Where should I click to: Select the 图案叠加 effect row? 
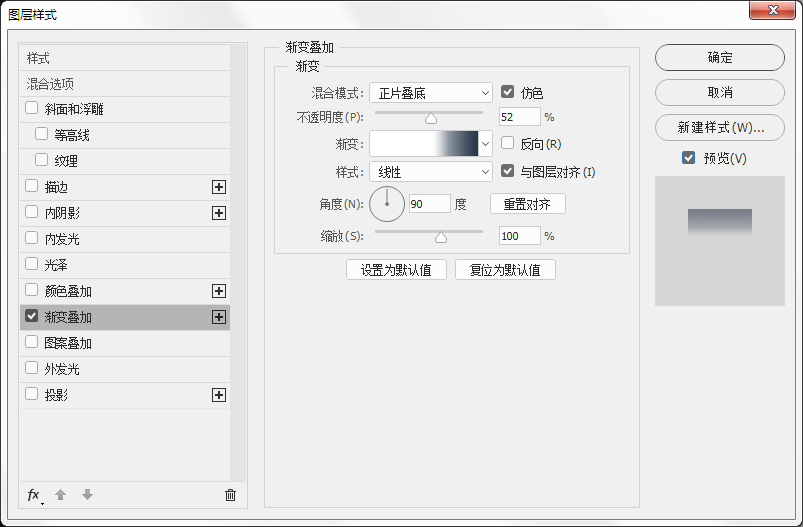125,343
